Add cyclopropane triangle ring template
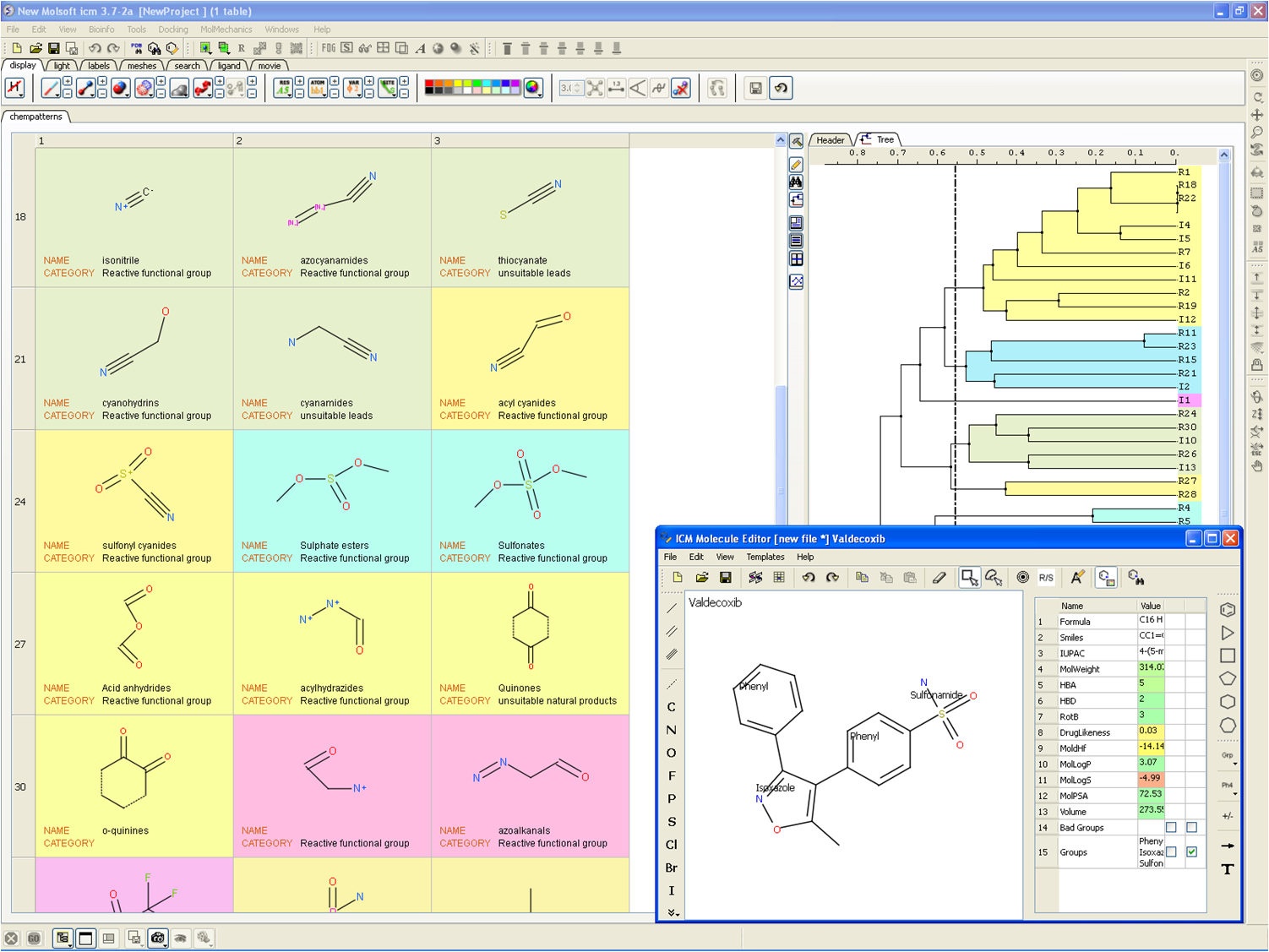 tap(1228, 633)
